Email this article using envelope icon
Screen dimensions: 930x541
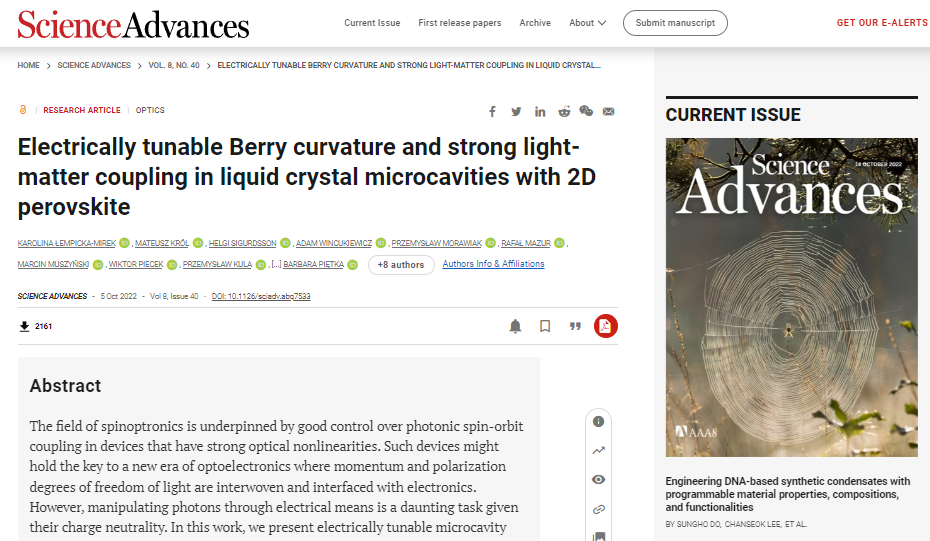click(x=609, y=111)
